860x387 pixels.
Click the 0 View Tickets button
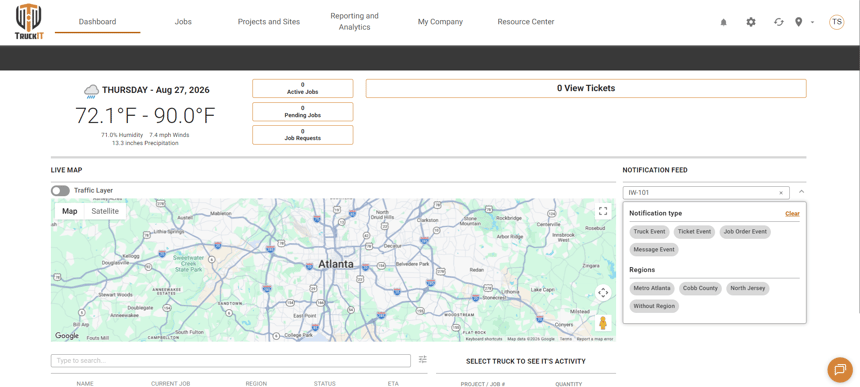(586, 88)
